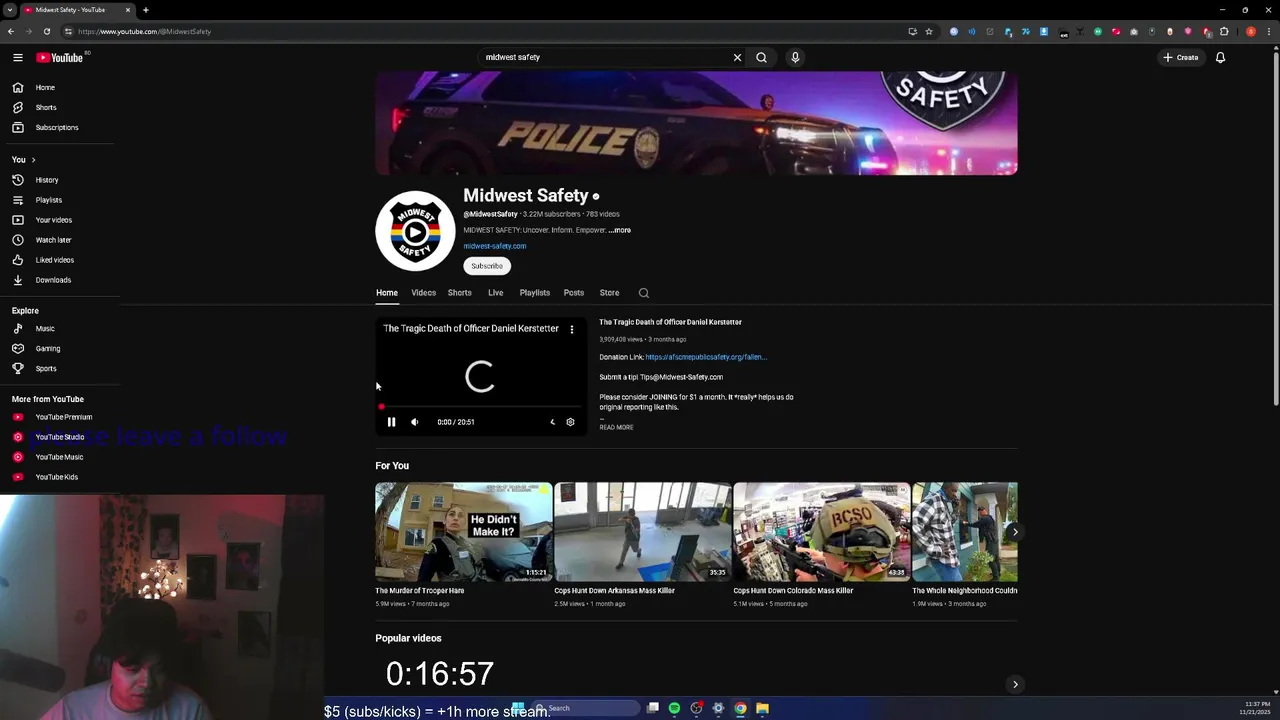Click the search magnifier button
The image size is (1280, 720).
tap(761, 57)
